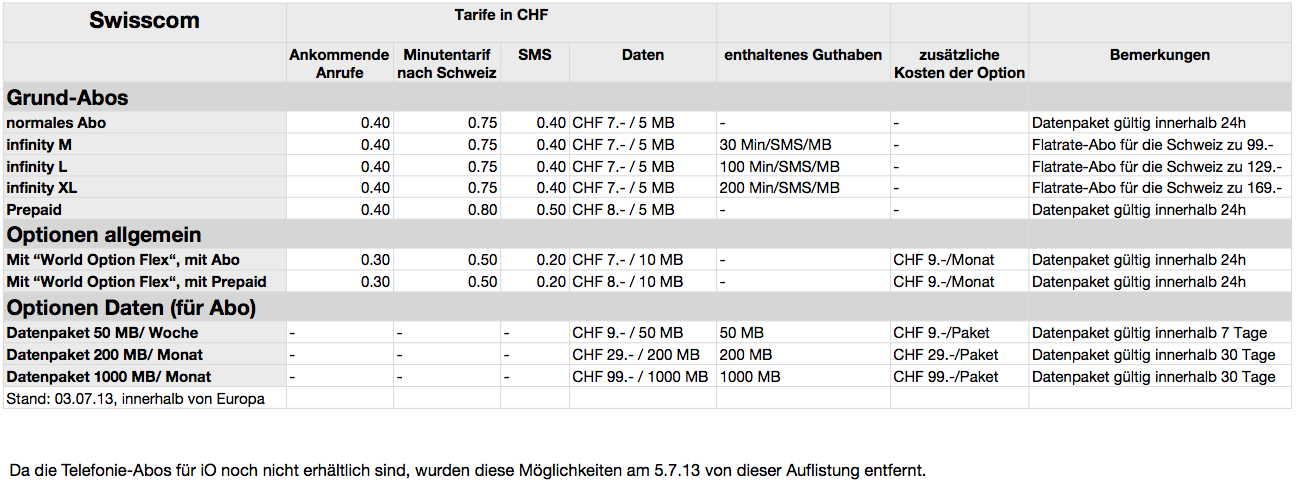This screenshot has width=1296, height=490.
Task: Click the "enthaltenes Guthaben" column header
Action: pyautogui.click(x=803, y=55)
